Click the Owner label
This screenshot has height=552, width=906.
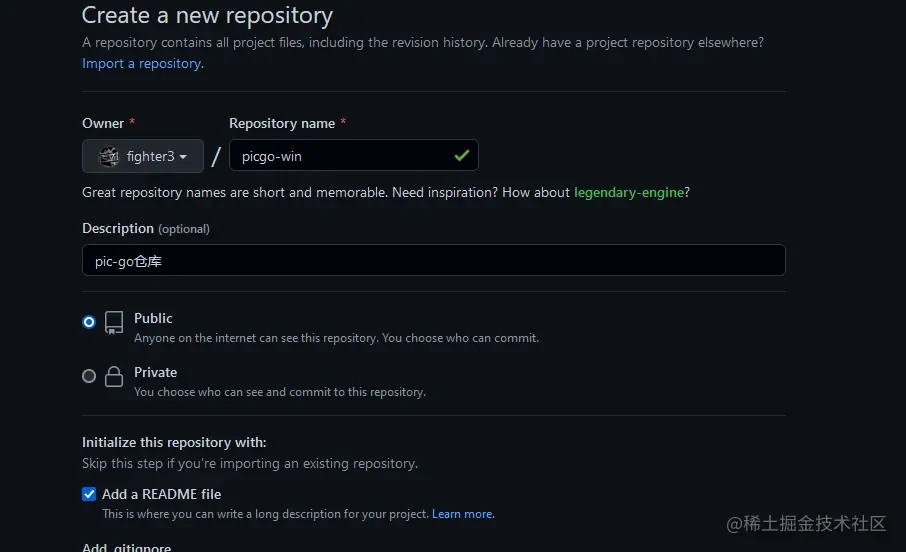coord(103,123)
